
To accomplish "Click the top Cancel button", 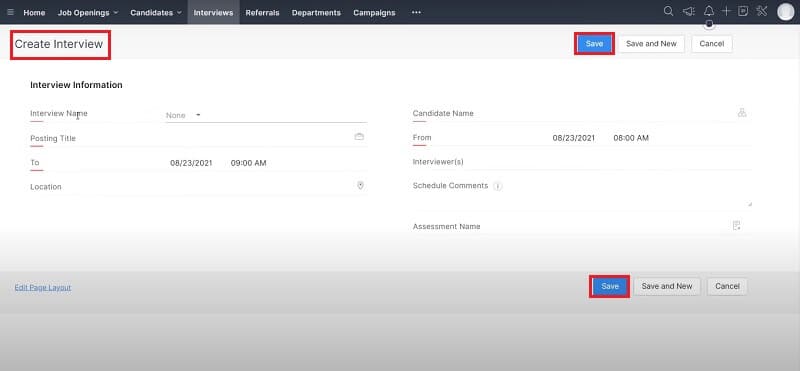I will 712,44.
